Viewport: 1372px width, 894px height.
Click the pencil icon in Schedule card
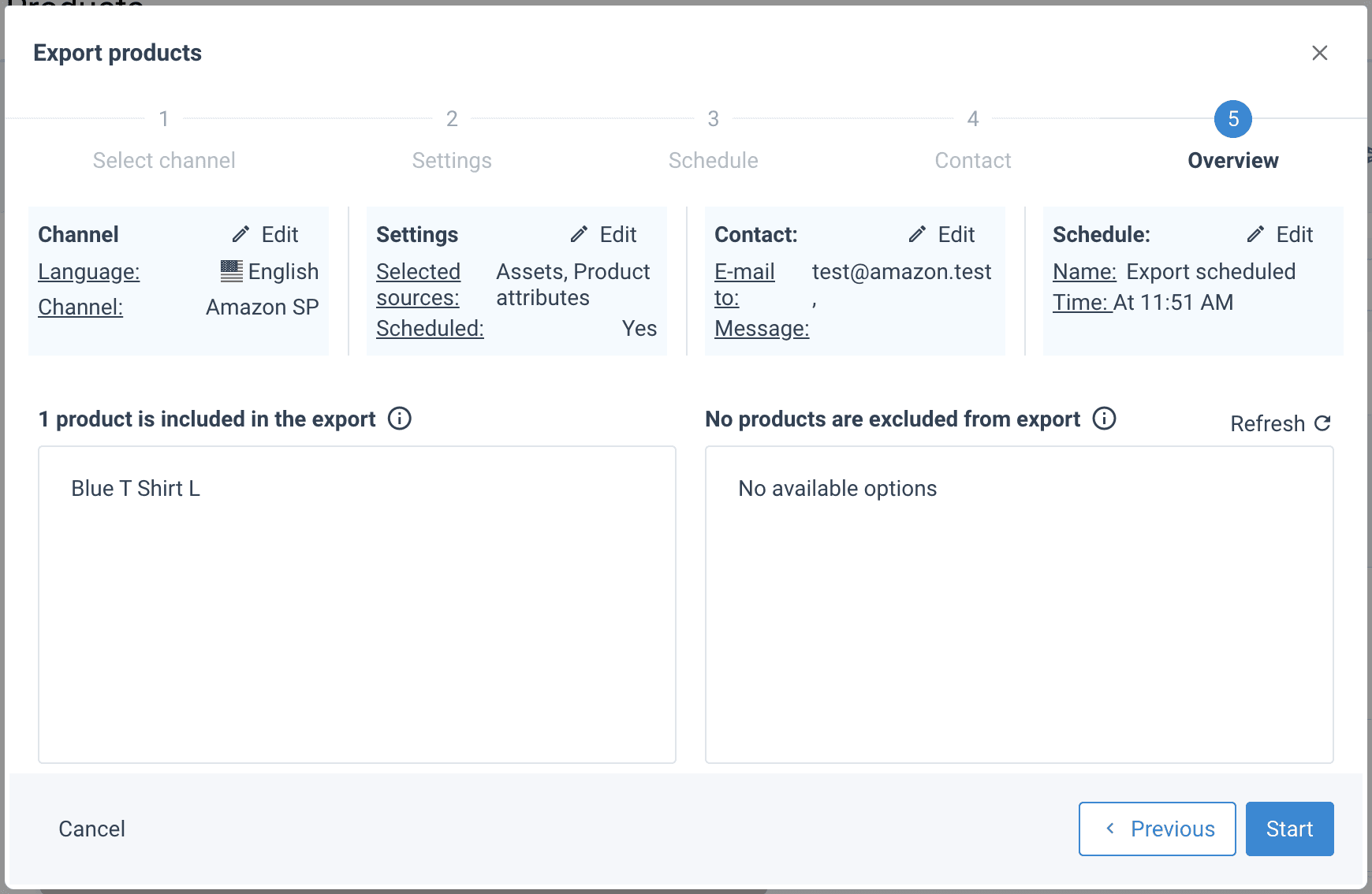point(1255,234)
